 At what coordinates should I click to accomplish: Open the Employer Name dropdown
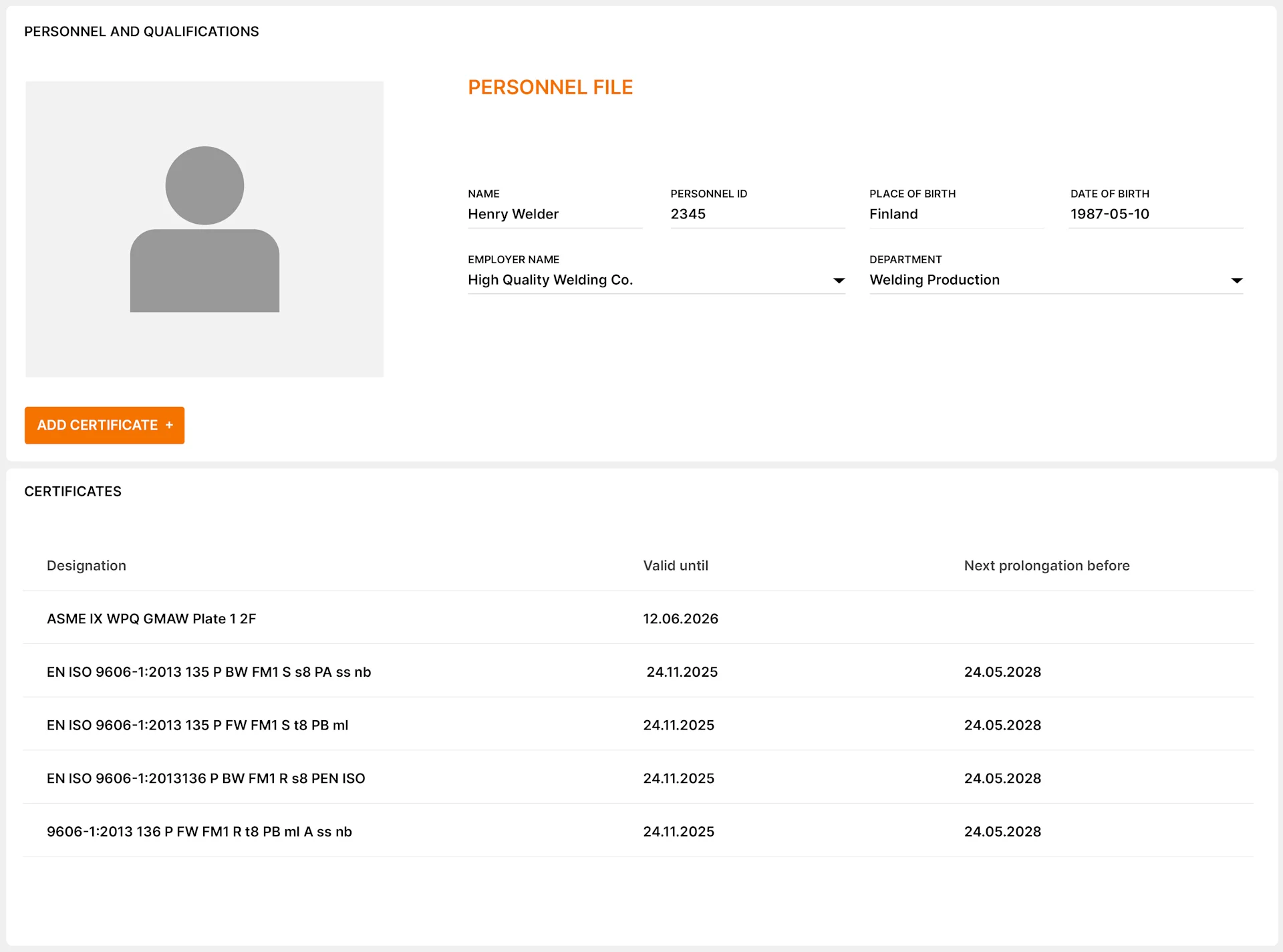click(x=839, y=281)
